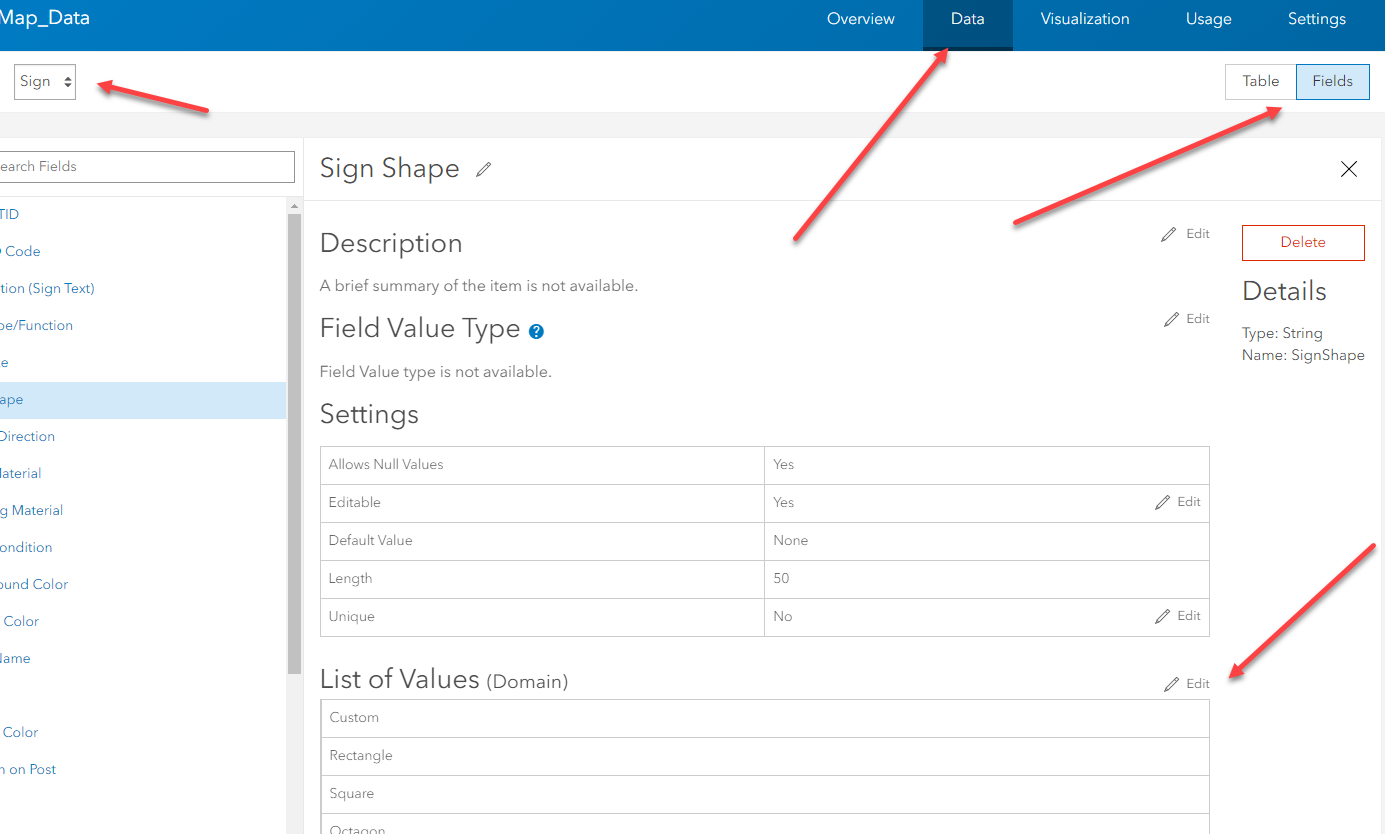Open the Data tab
1385x834 pixels.
click(x=967, y=19)
